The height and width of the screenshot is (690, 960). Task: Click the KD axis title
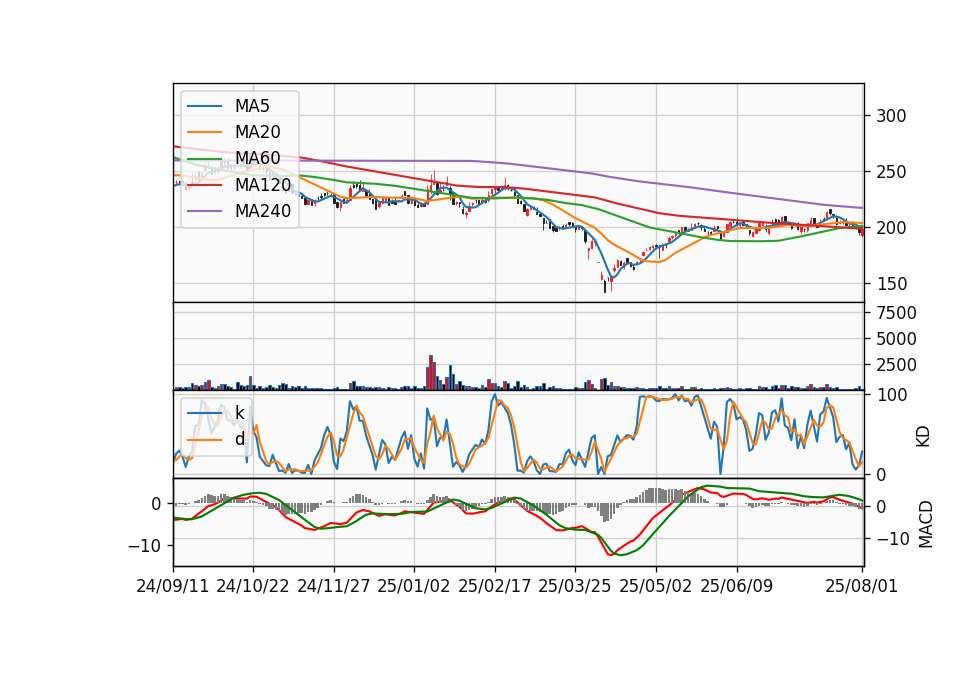point(923,436)
